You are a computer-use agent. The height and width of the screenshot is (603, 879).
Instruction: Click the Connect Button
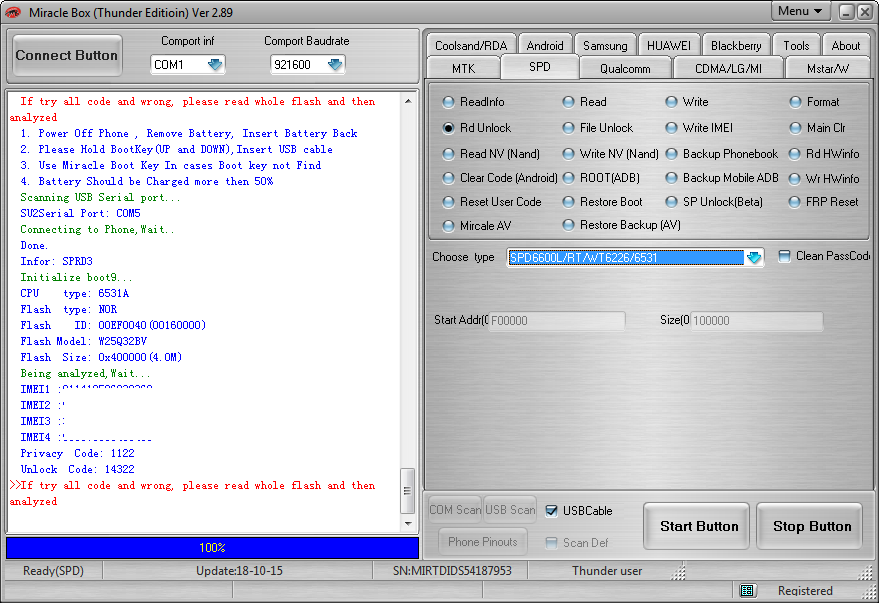click(x=67, y=55)
